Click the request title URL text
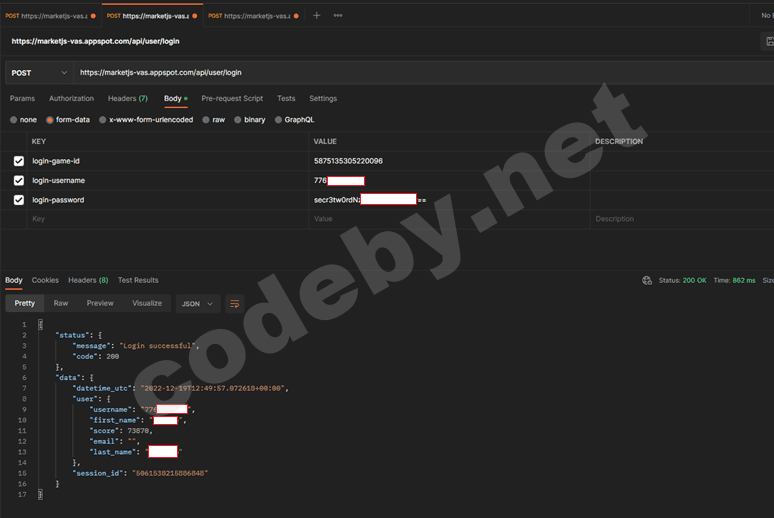This screenshot has width=774, height=518. point(95,41)
